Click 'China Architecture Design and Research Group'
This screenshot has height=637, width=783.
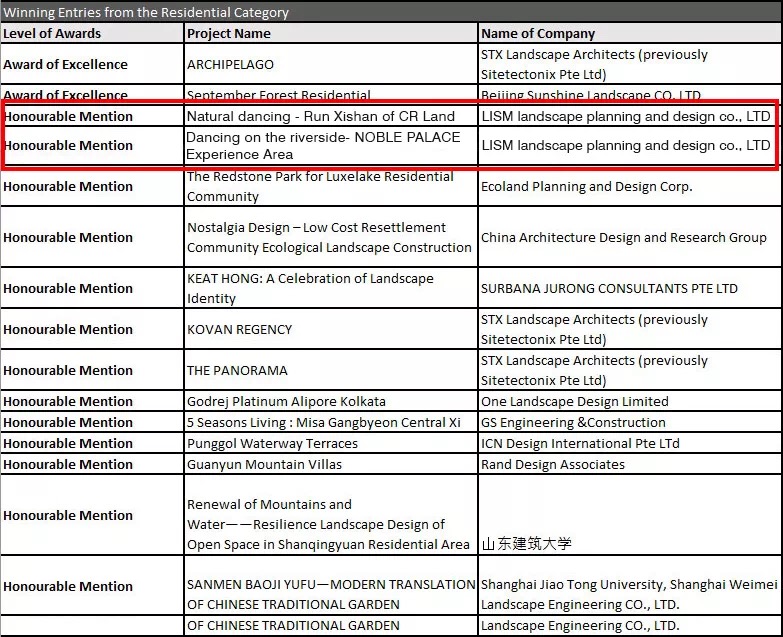point(624,237)
